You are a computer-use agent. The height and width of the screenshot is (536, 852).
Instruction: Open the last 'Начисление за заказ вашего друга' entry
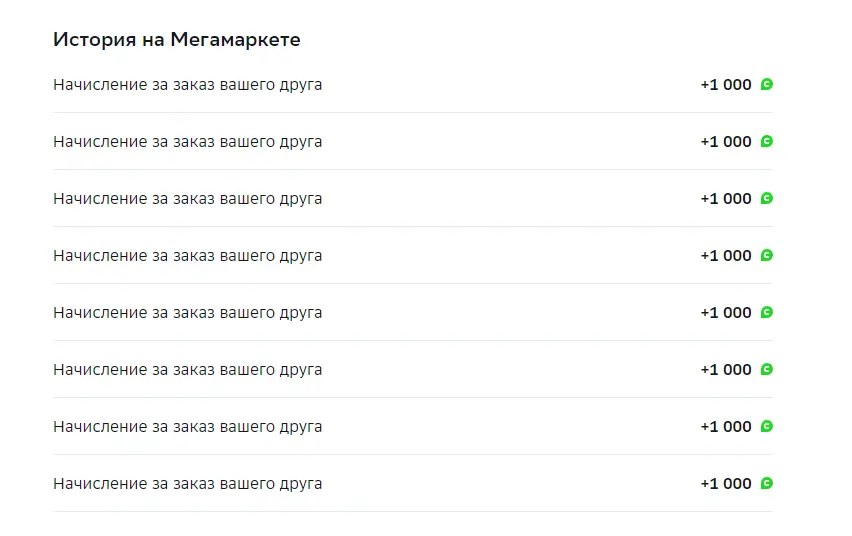pos(413,484)
